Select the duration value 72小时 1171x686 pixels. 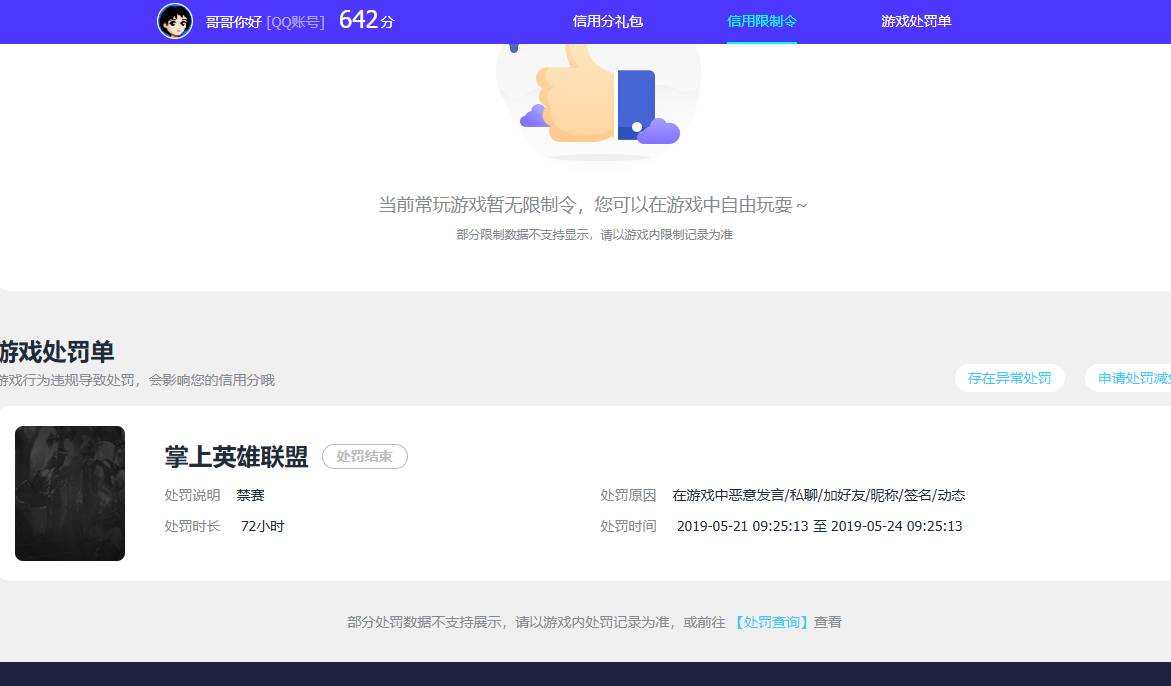click(x=262, y=526)
